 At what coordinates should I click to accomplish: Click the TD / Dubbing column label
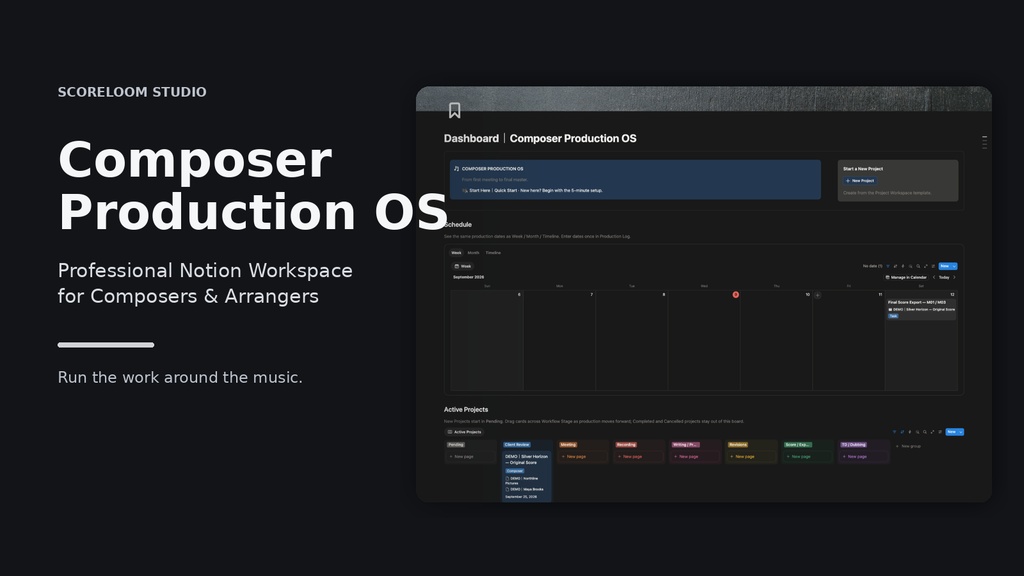854,445
